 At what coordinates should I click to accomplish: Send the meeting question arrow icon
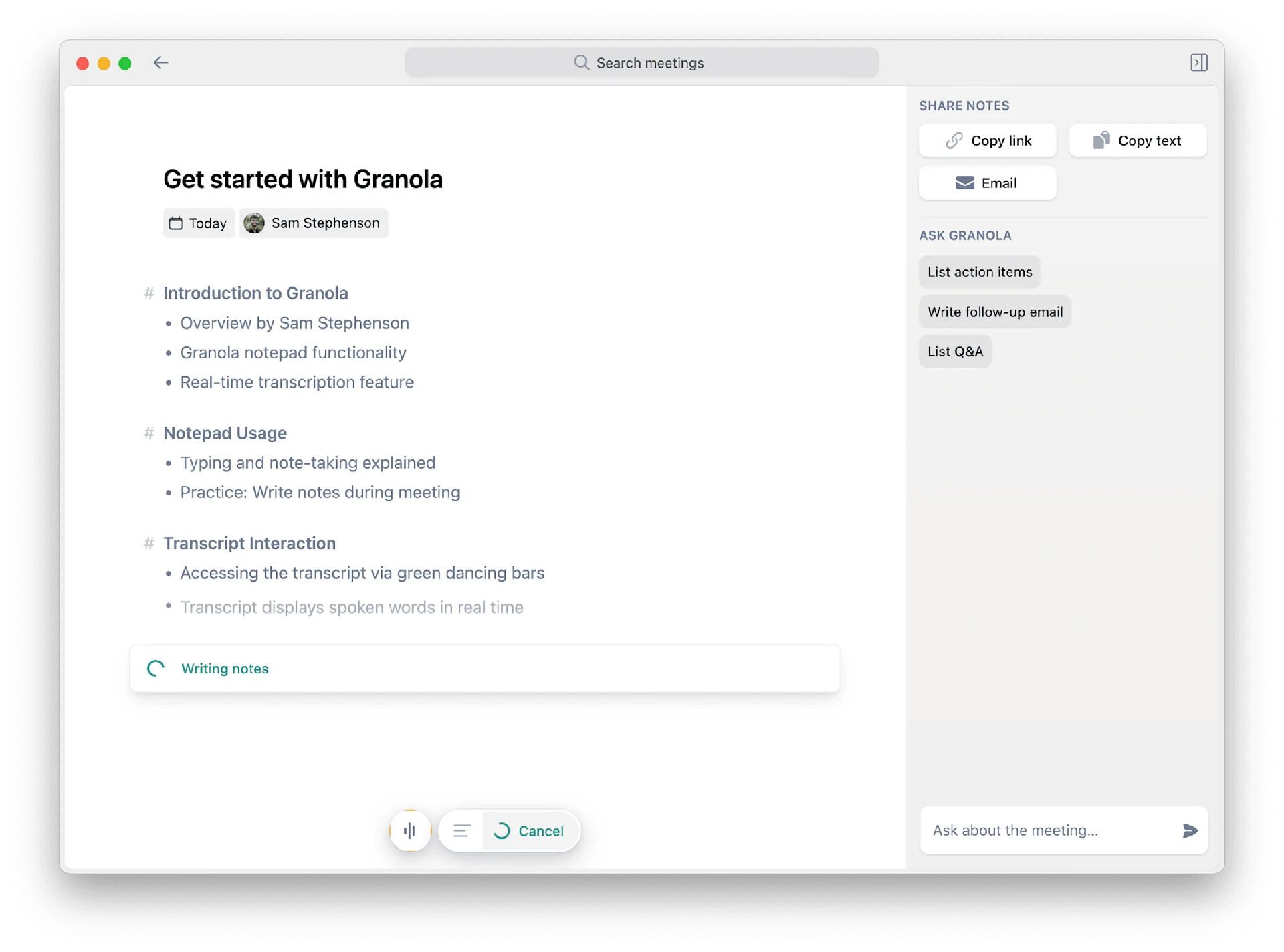(1190, 830)
